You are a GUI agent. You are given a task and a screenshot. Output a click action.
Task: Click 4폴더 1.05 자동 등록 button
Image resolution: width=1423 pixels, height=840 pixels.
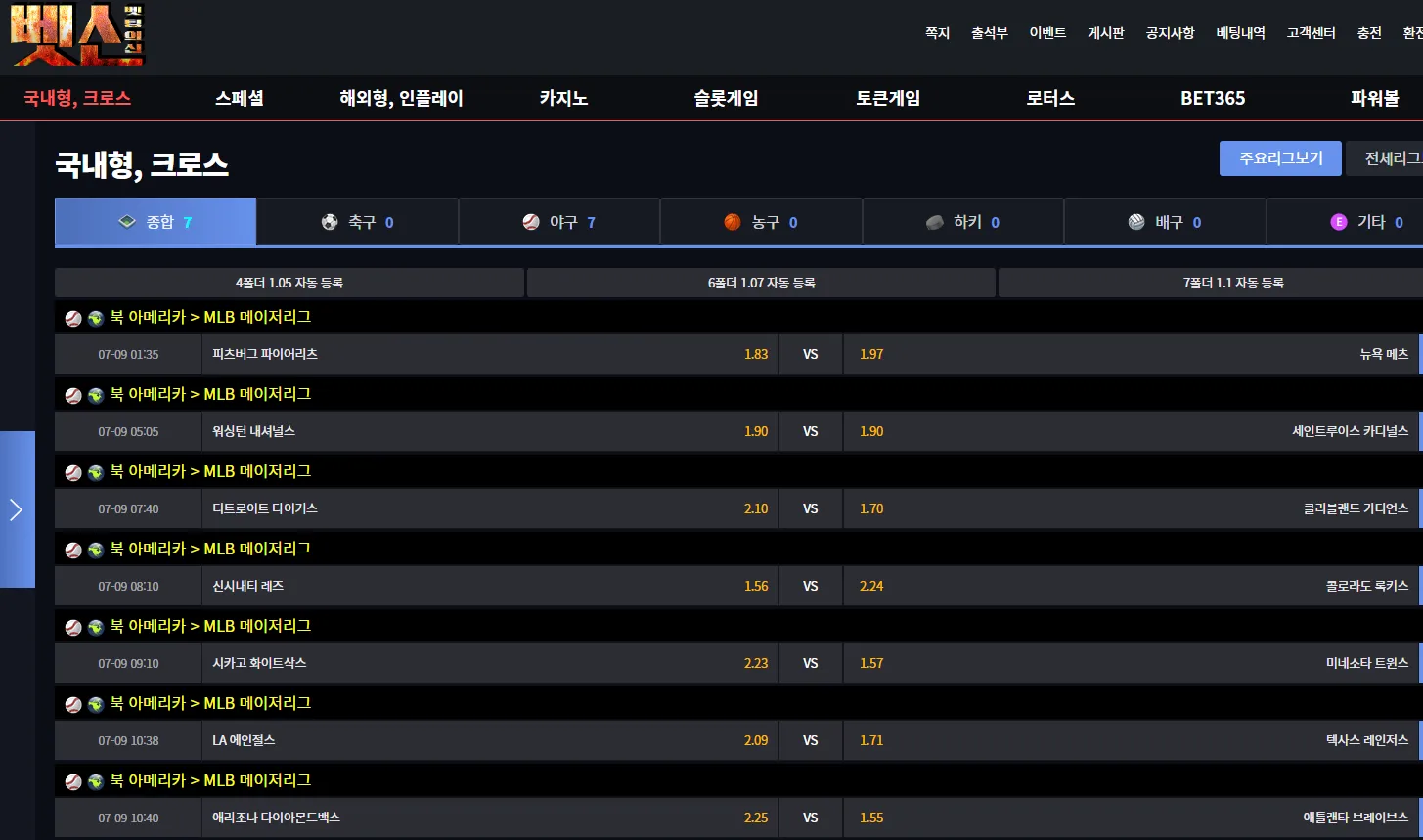(289, 283)
